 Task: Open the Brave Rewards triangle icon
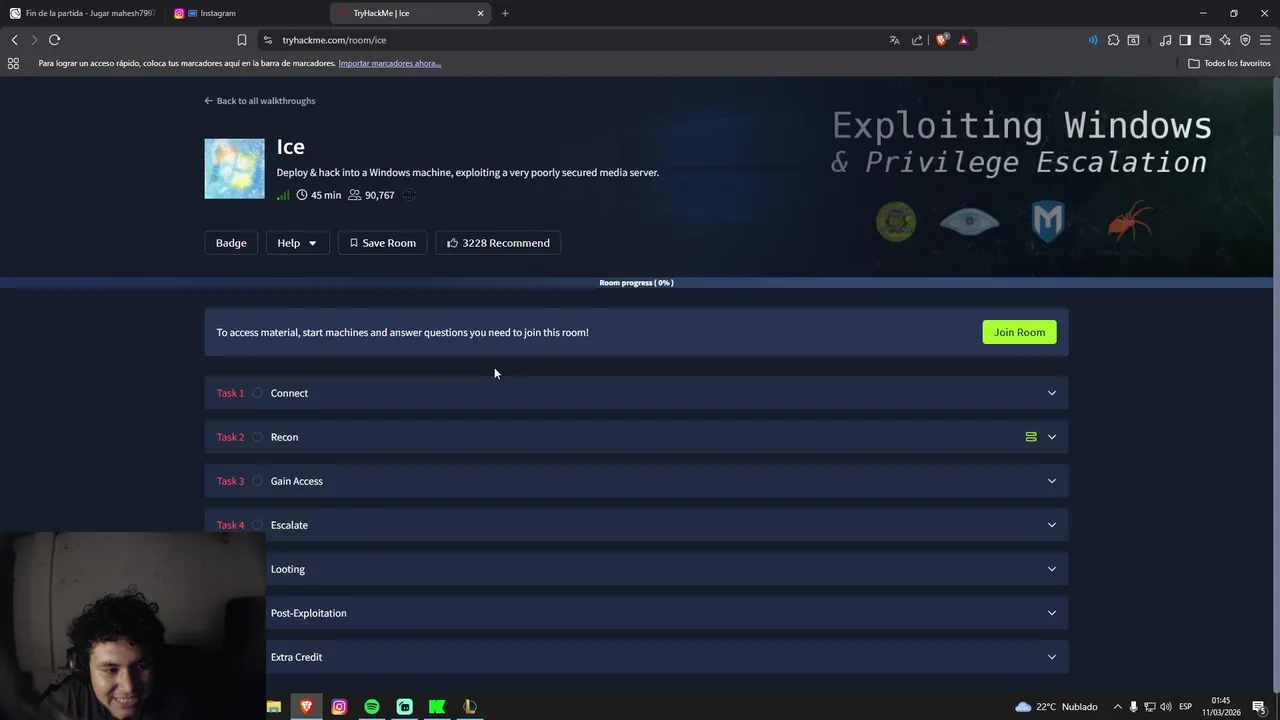[963, 40]
